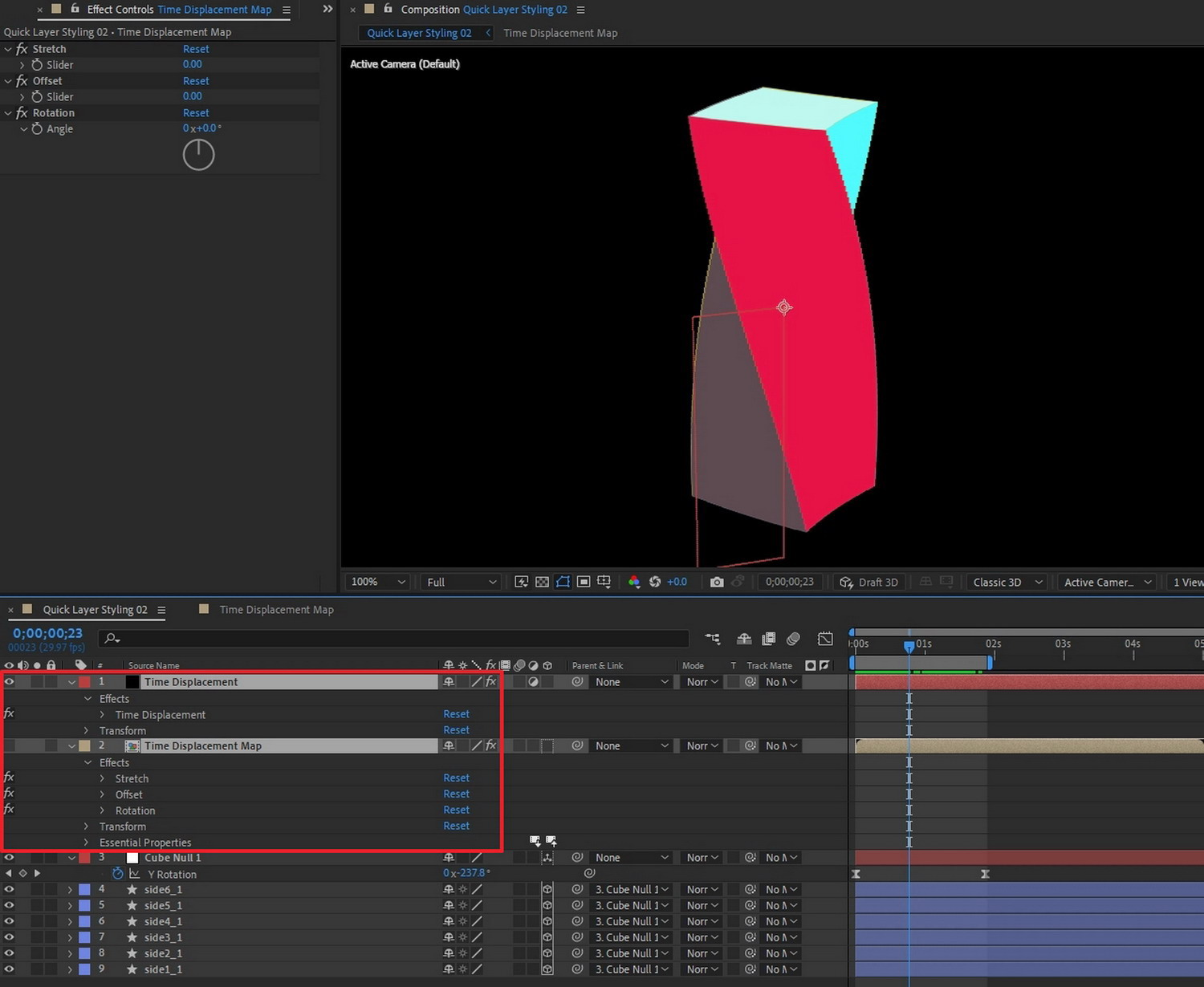Hide the Time Displacement layer with its eye icon
Image resolution: width=1204 pixels, height=987 pixels.
10,682
